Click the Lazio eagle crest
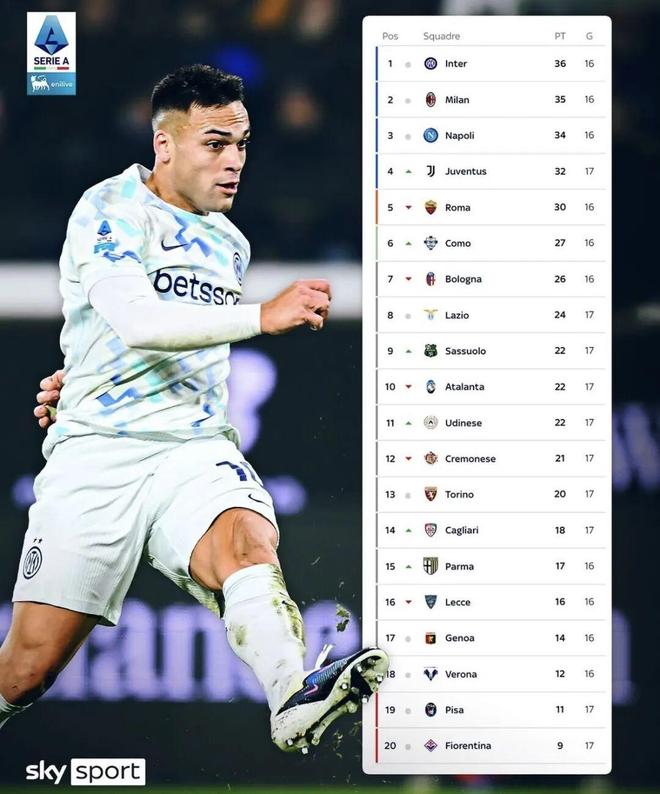Viewport: 660px width, 794px height. tap(431, 315)
